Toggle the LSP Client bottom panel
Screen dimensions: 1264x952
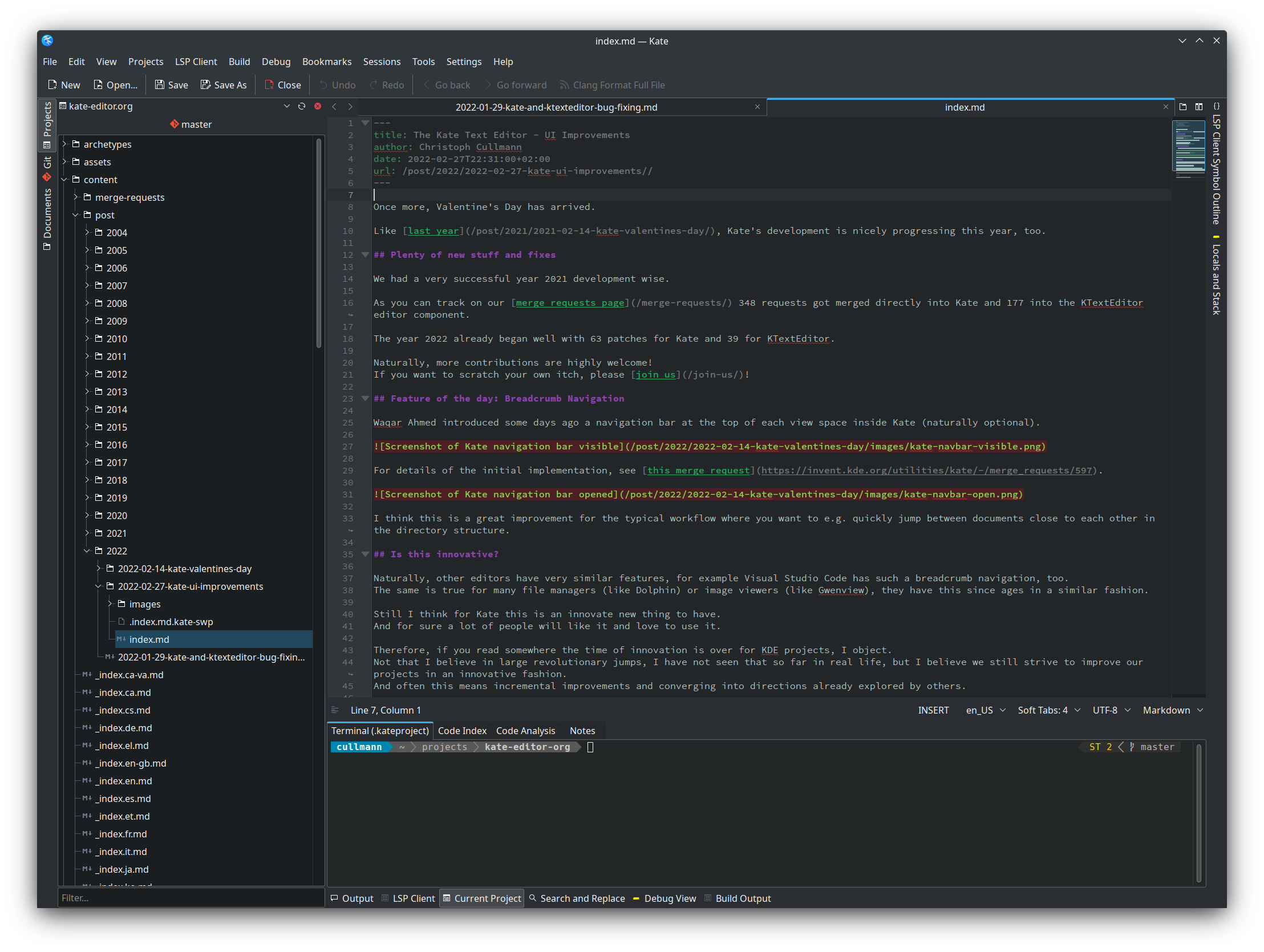pos(408,898)
